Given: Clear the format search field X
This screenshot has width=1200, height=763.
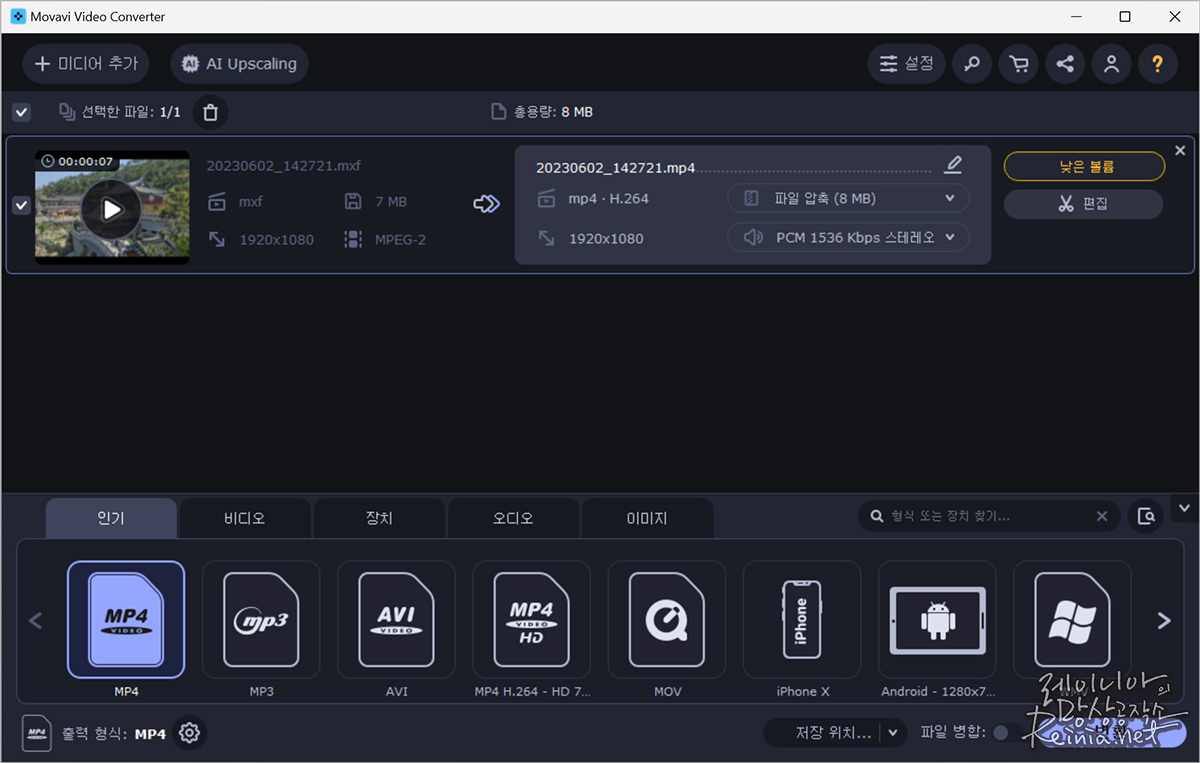Looking at the screenshot, I should tap(1102, 516).
